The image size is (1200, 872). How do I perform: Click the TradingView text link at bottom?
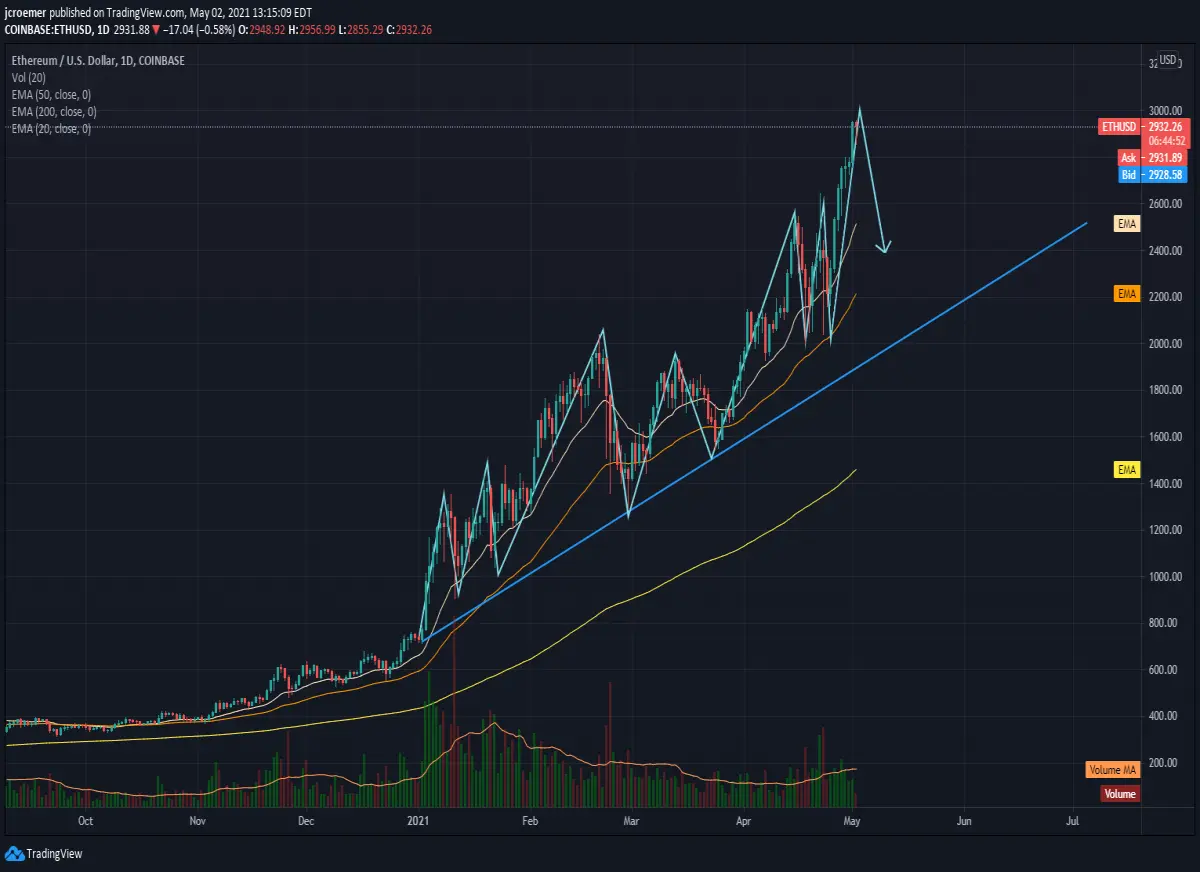[54, 854]
